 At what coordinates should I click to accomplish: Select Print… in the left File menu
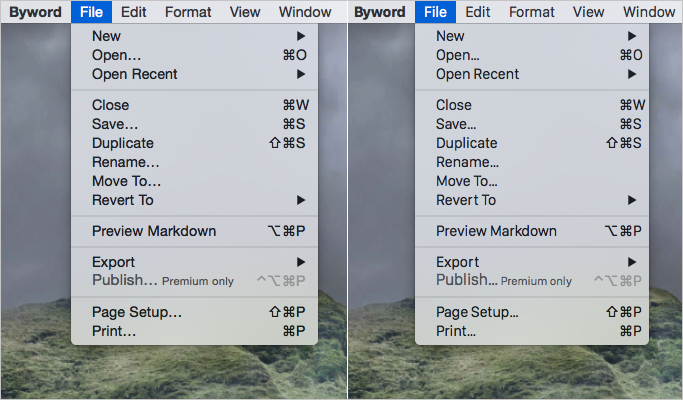pyautogui.click(x=194, y=331)
